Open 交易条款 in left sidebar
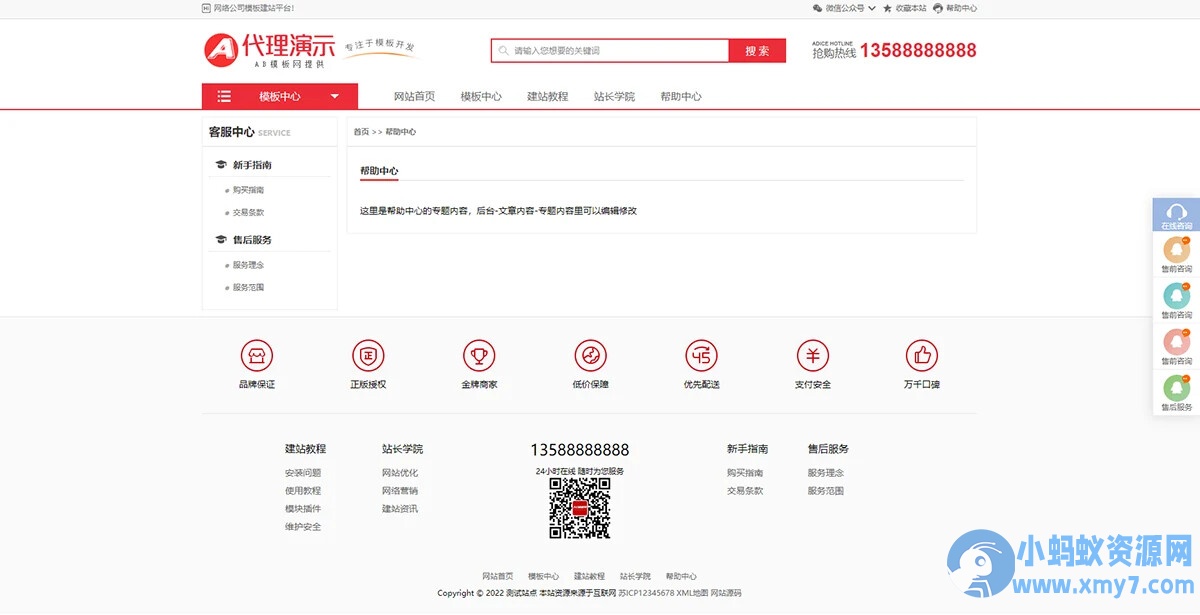 [248, 213]
